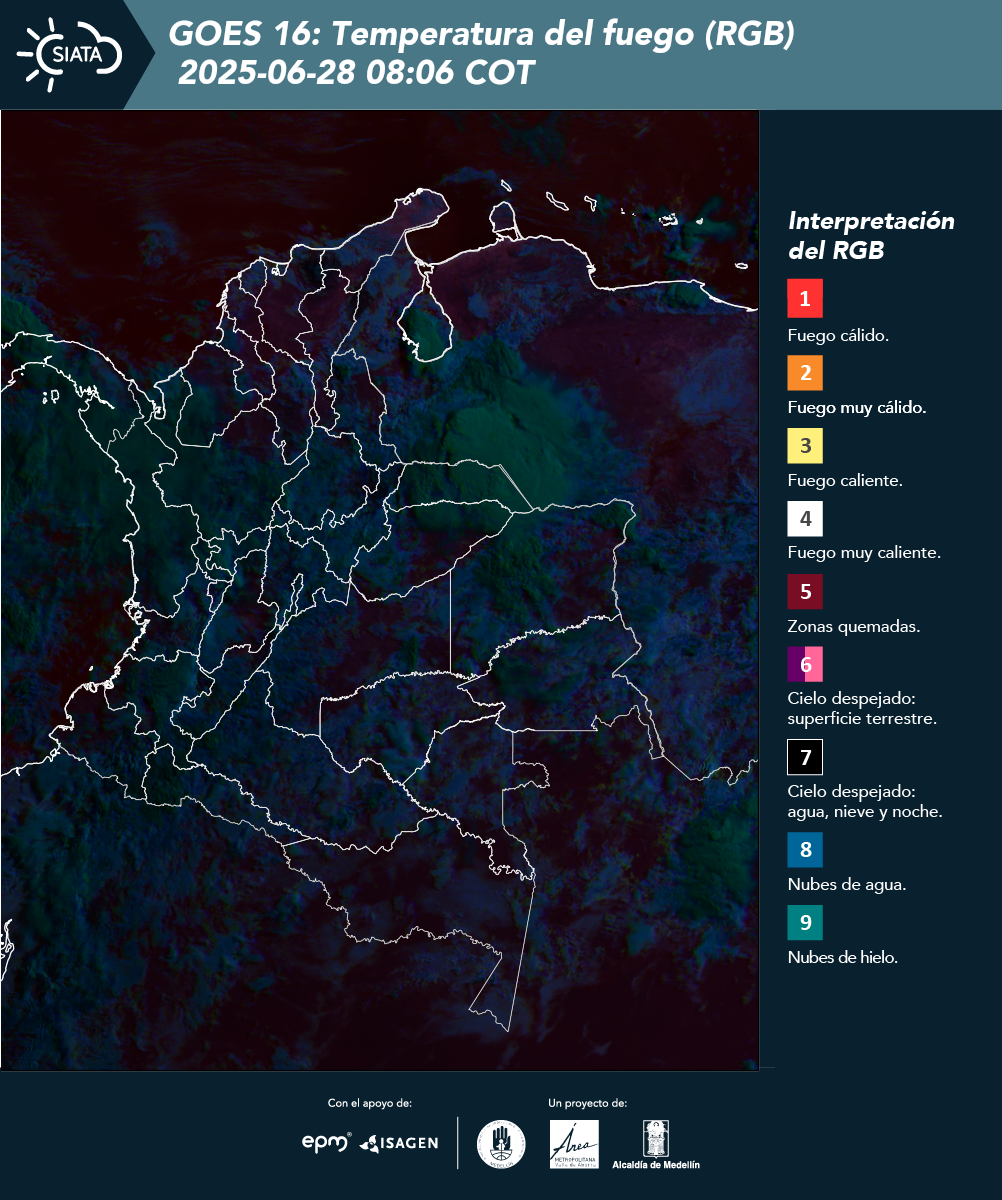
Task: Click the legend label "Fuego caliente."
Action: [845, 481]
